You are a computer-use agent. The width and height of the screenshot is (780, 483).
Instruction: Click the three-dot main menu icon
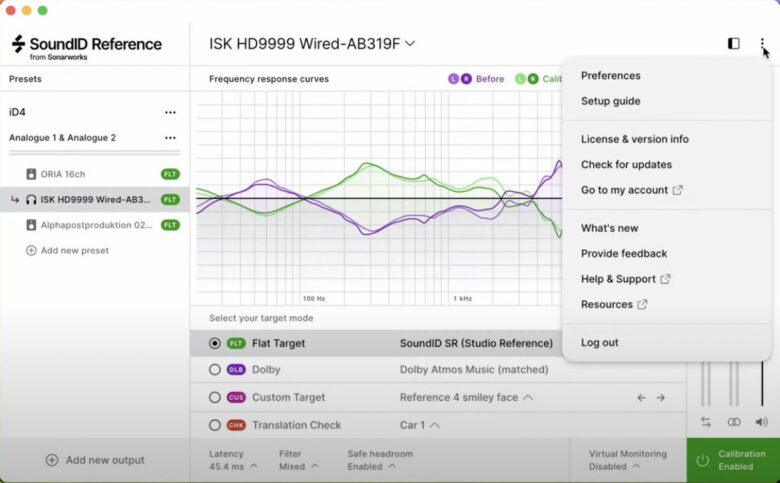(x=762, y=44)
